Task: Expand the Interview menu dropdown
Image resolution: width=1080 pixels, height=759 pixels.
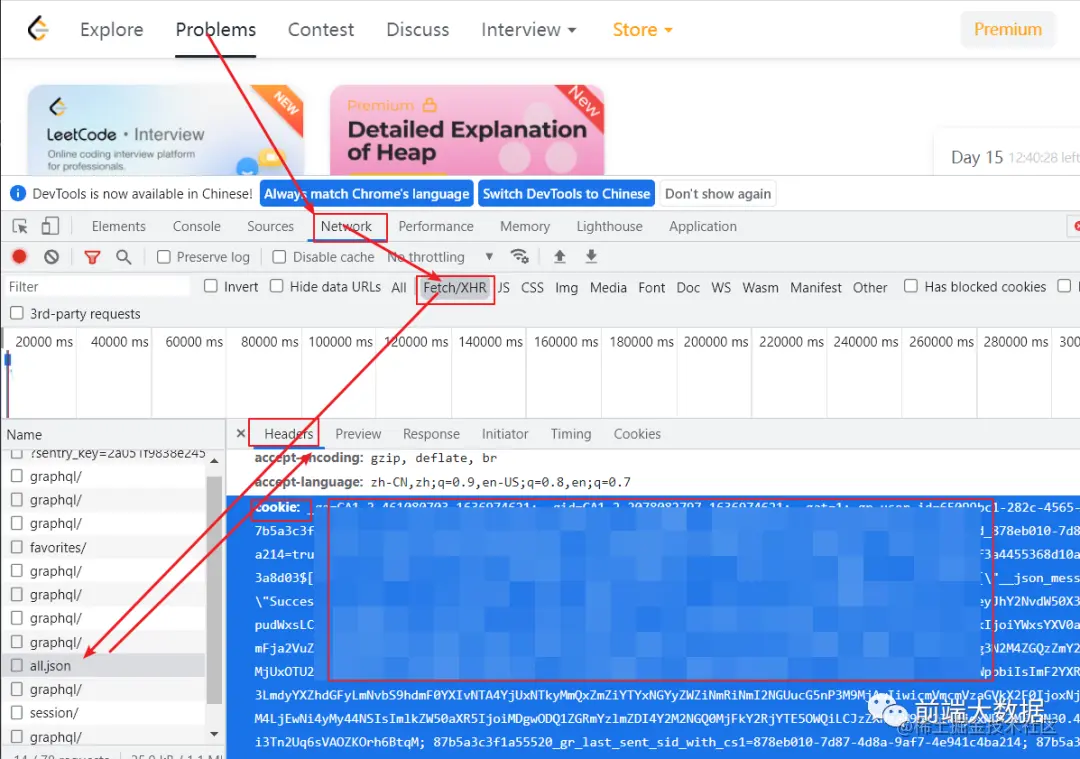Action: point(528,30)
